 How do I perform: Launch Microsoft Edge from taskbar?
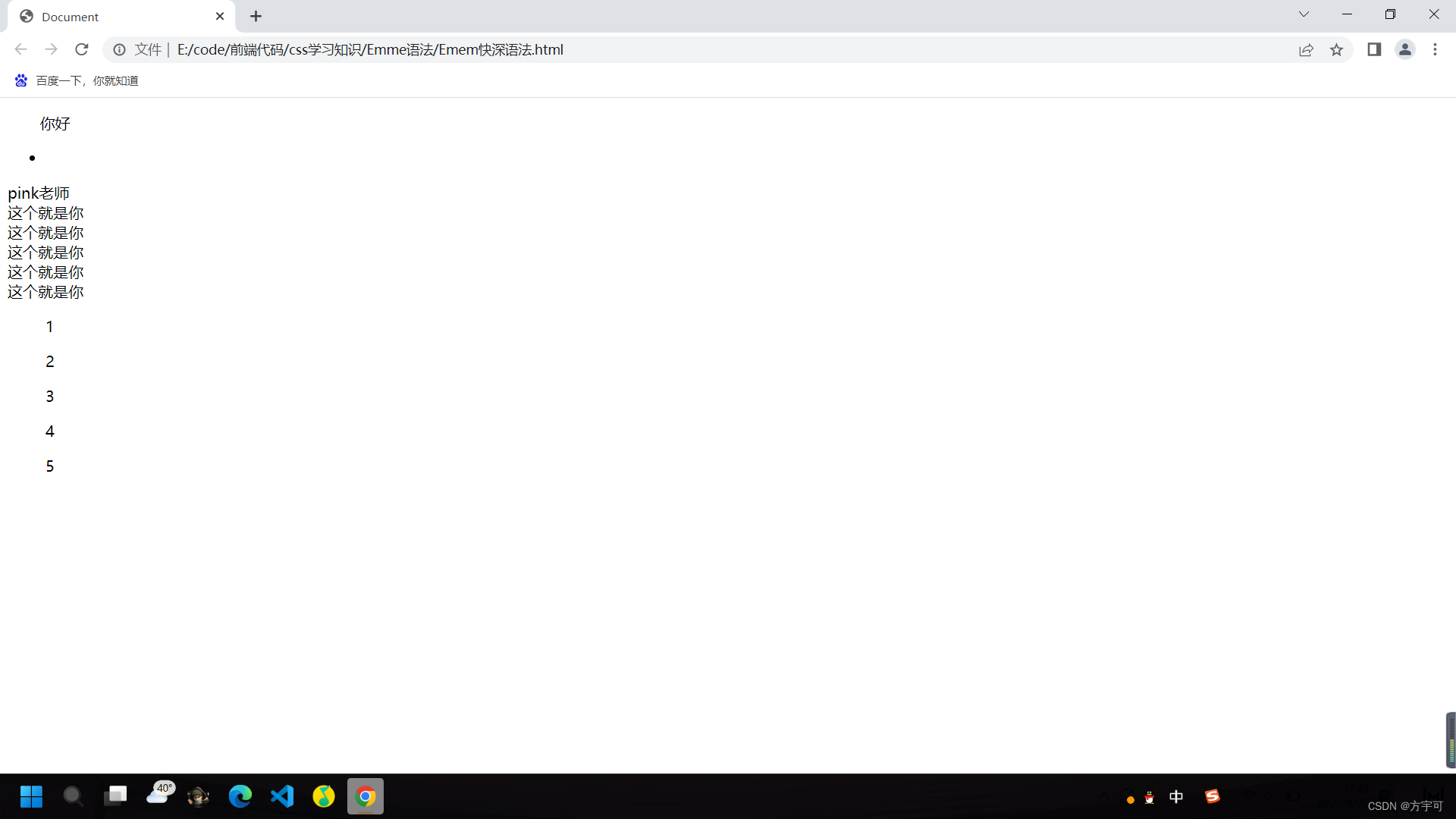point(240,796)
